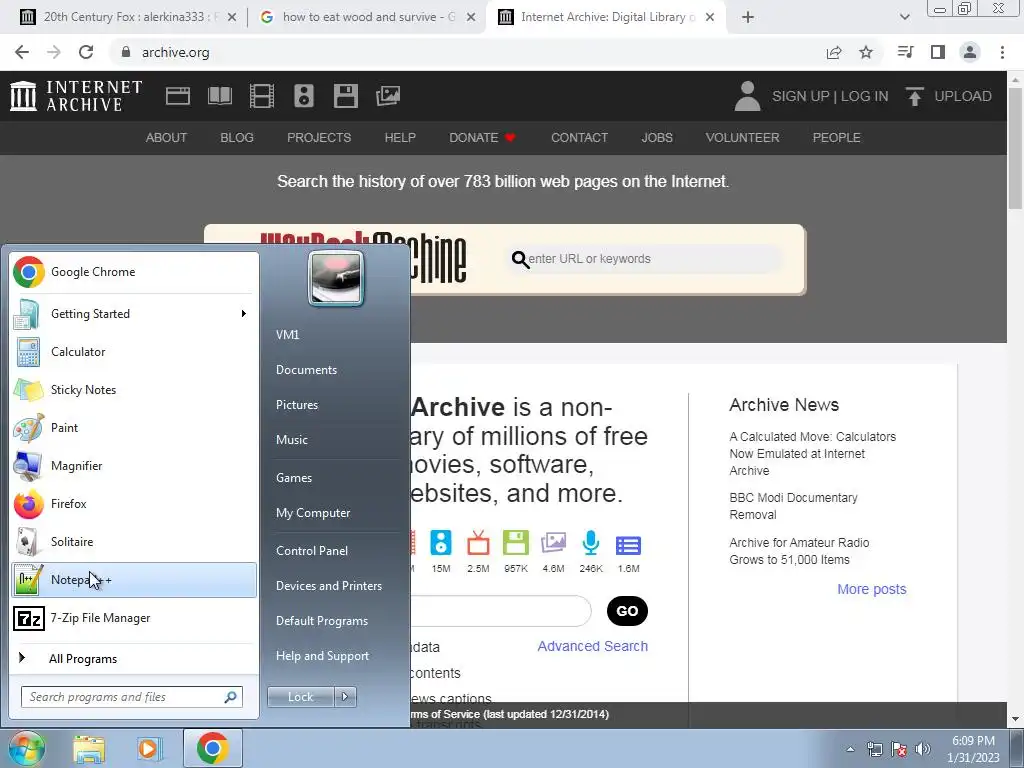Open Chrome profile avatar
Screen dimensions: 1024x768
pyautogui.click(x=970, y=52)
